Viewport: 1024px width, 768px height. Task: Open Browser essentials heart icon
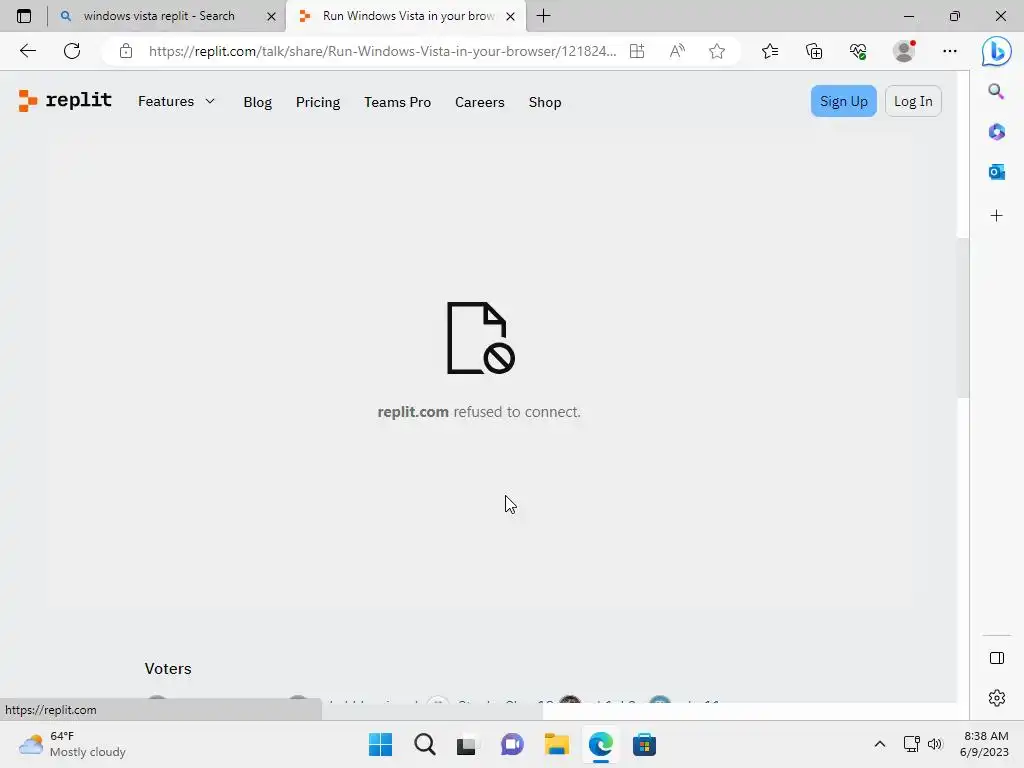pos(858,51)
